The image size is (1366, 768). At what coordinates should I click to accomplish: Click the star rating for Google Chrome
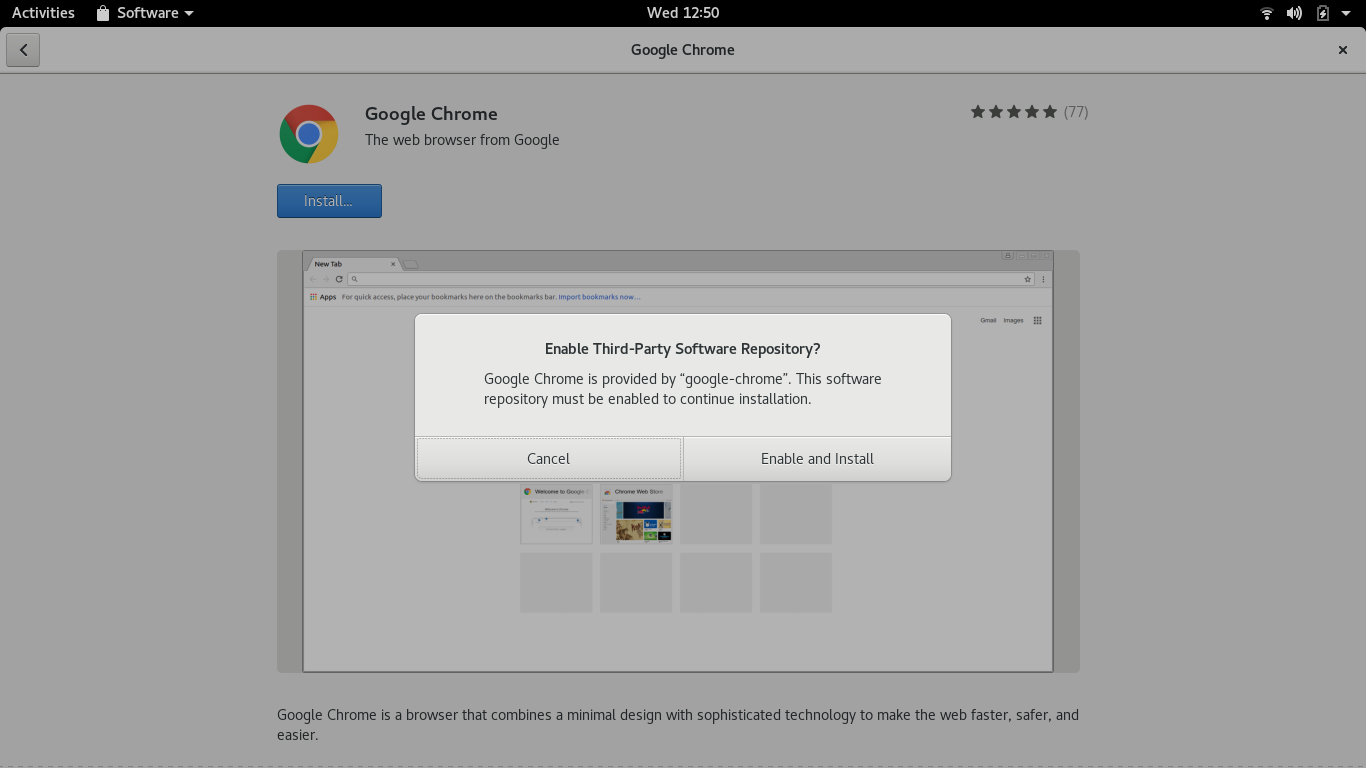[1014, 112]
